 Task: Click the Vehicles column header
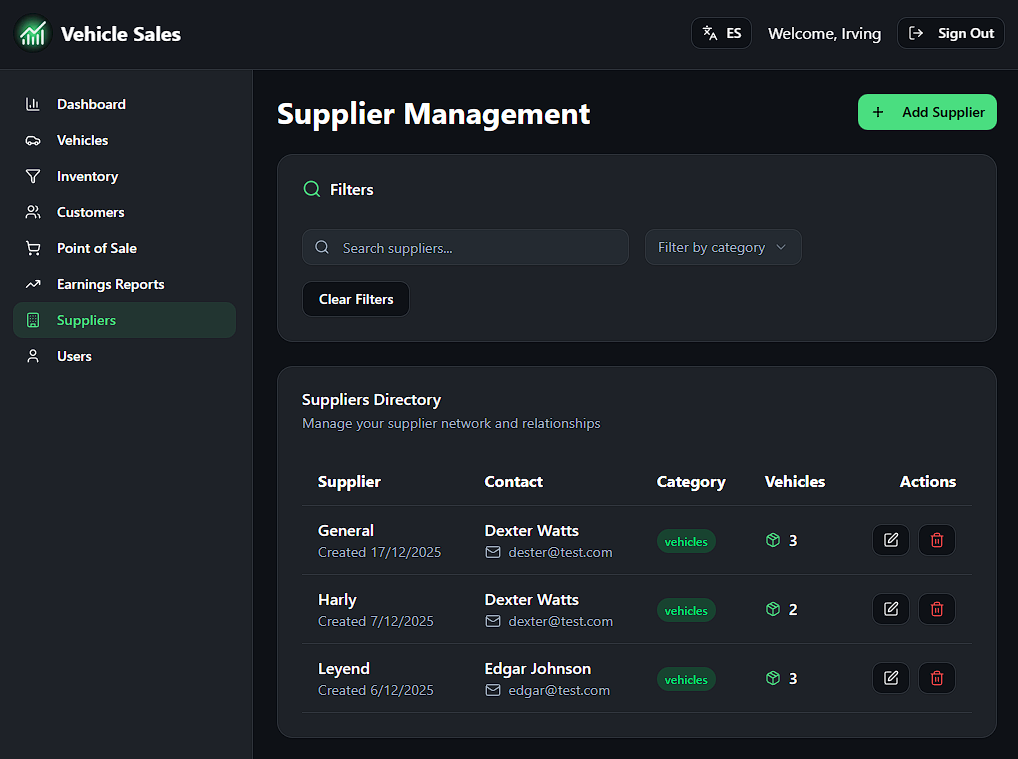click(x=795, y=482)
